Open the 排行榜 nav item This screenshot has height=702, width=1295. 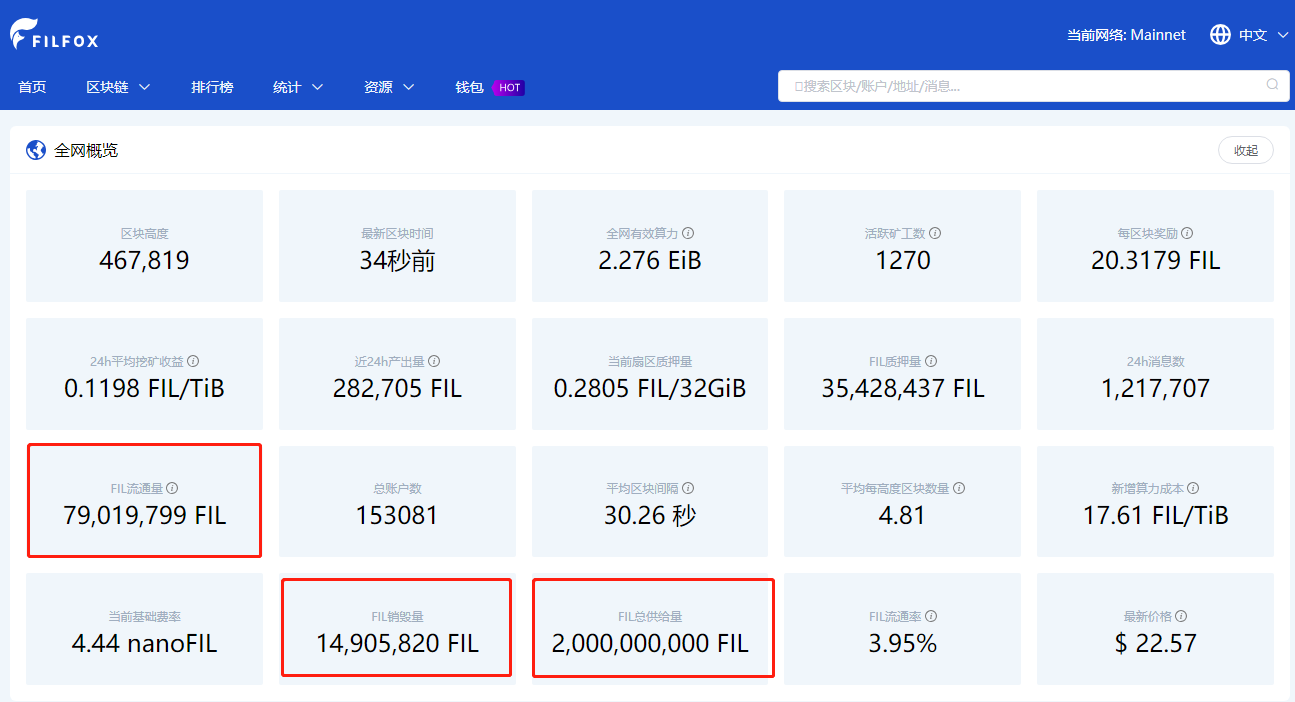212,87
